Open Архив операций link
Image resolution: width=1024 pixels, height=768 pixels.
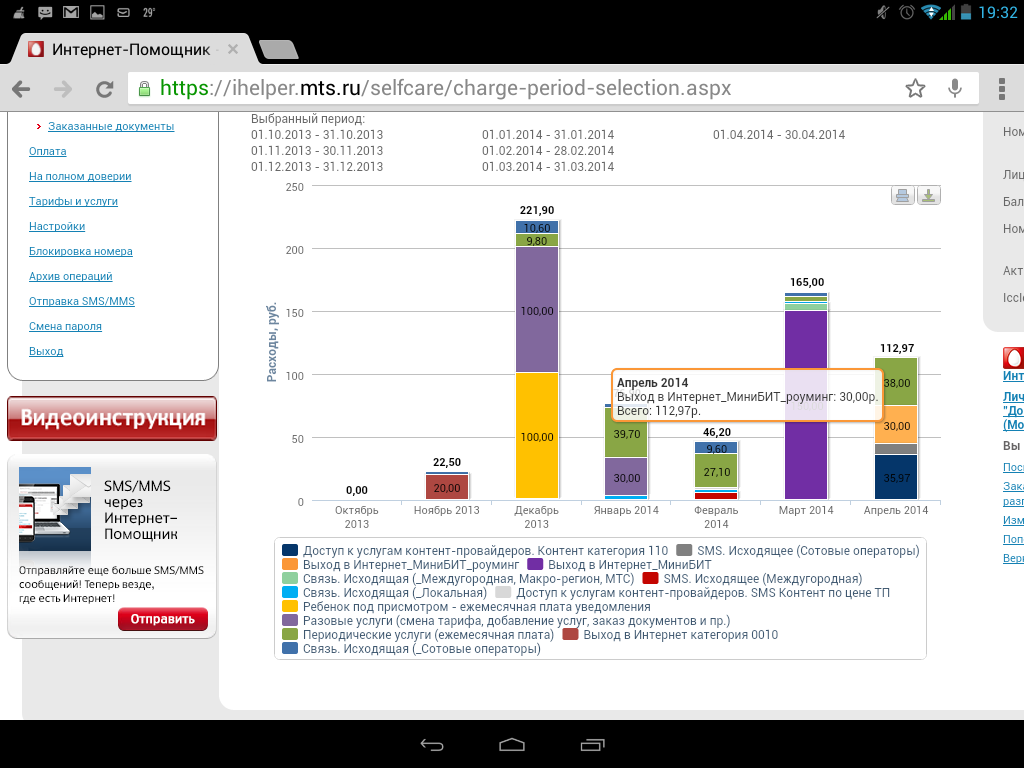click(71, 276)
